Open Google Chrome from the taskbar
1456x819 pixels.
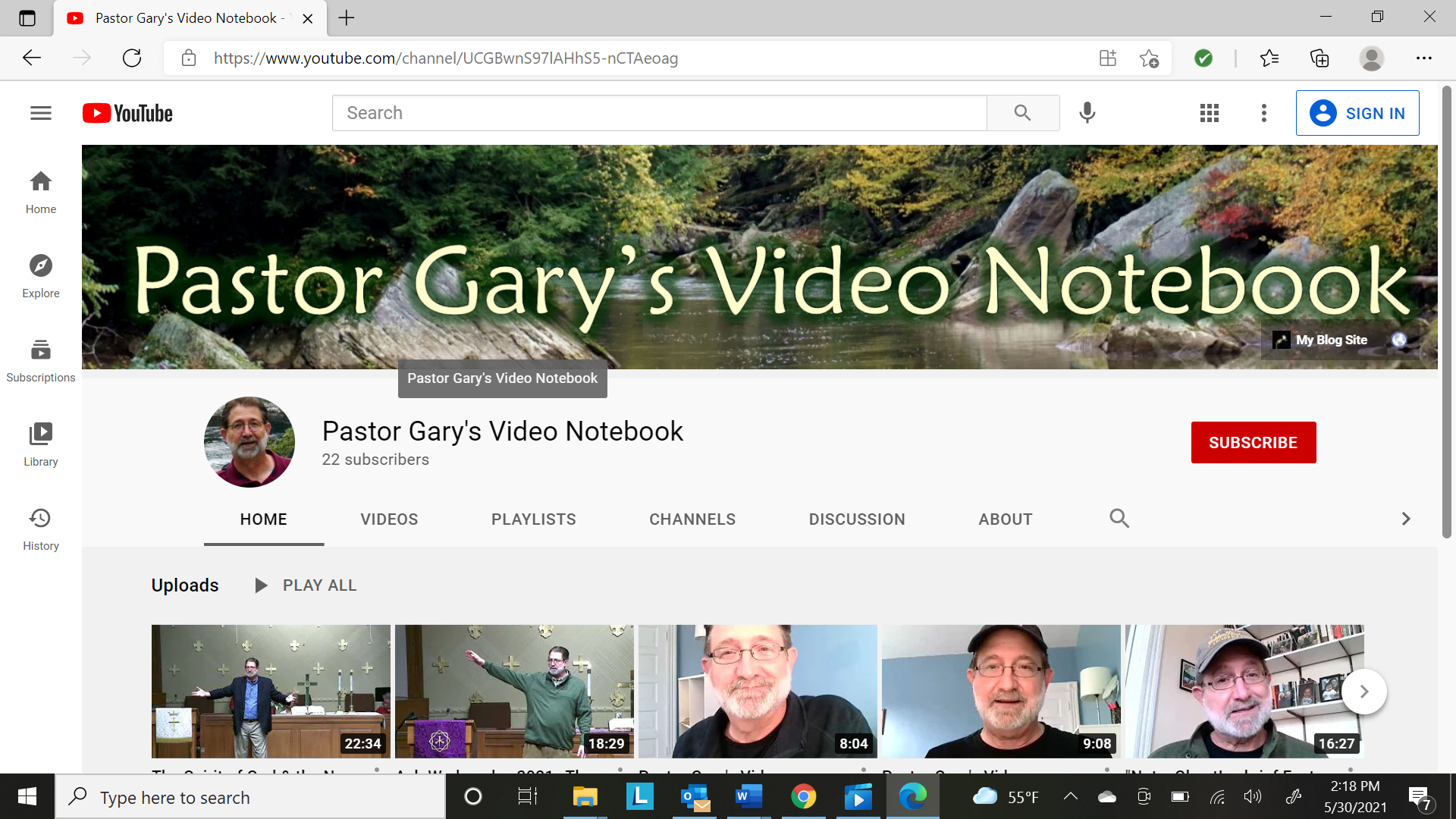[x=803, y=797]
